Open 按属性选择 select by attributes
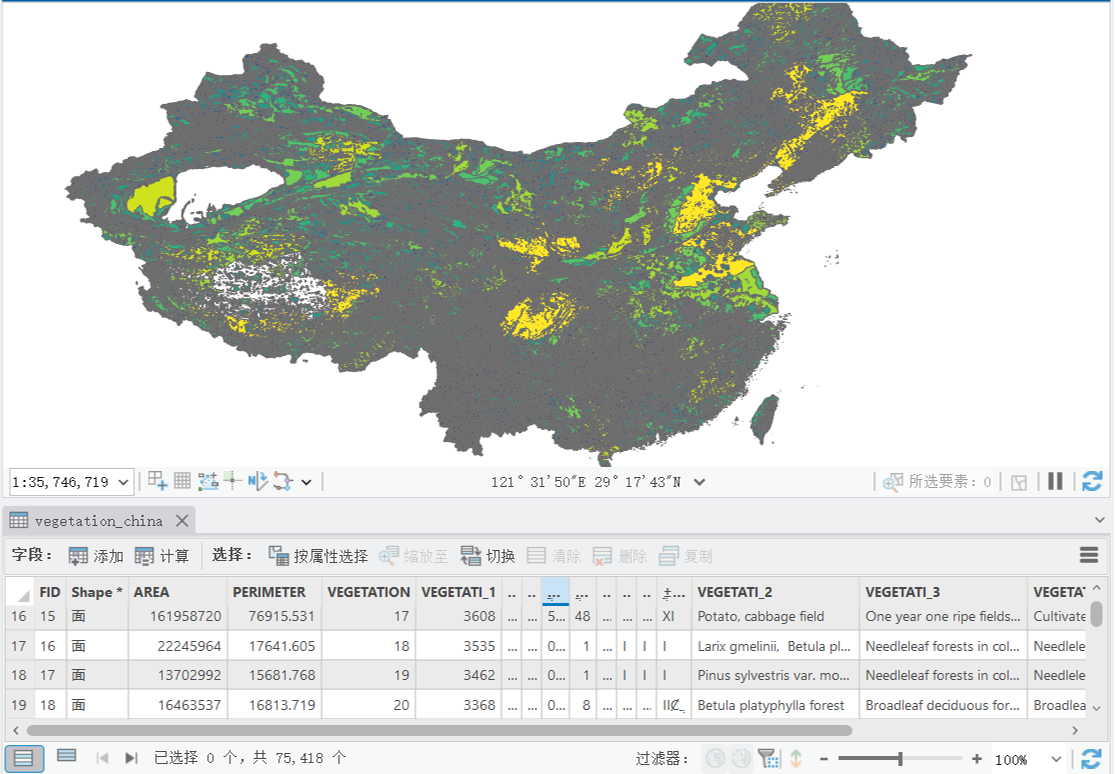 [318, 556]
